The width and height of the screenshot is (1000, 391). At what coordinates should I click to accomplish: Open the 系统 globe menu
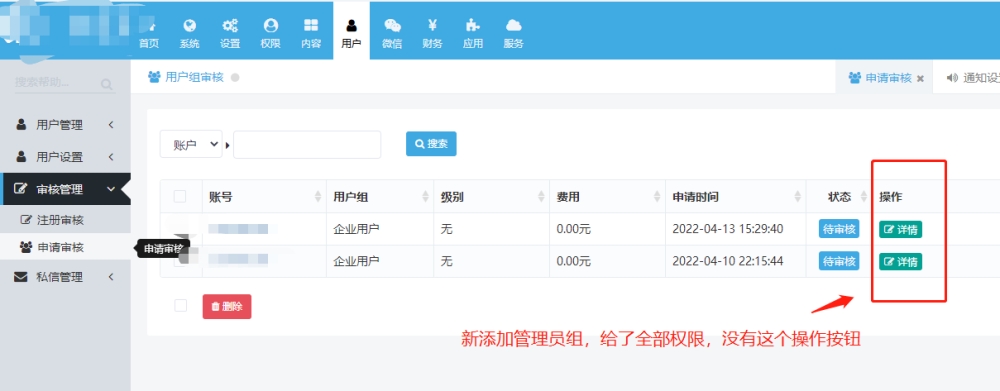(189, 34)
